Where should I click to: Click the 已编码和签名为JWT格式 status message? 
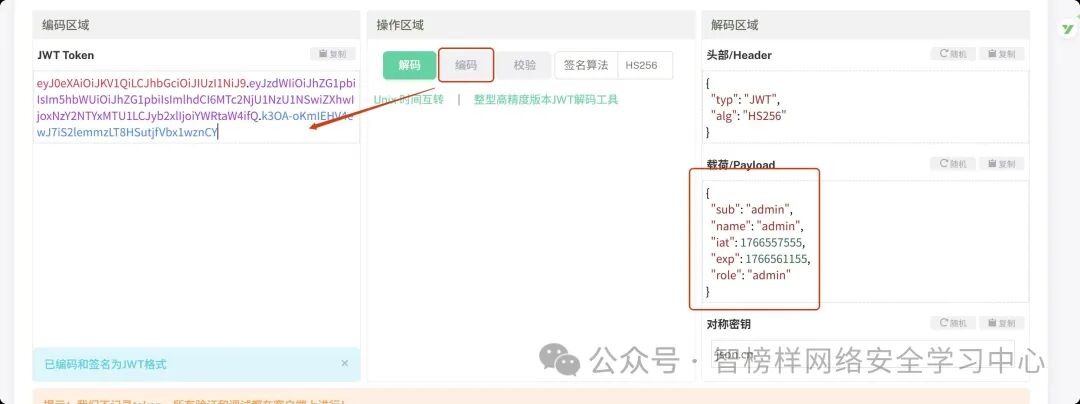(x=105, y=364)
